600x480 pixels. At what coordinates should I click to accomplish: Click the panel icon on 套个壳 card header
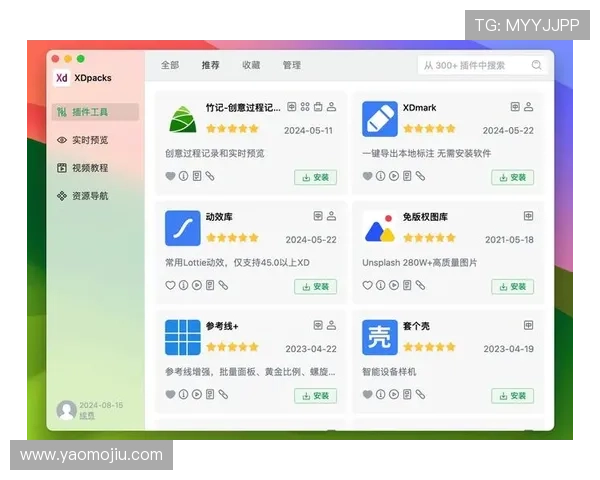tap(528, 325)
